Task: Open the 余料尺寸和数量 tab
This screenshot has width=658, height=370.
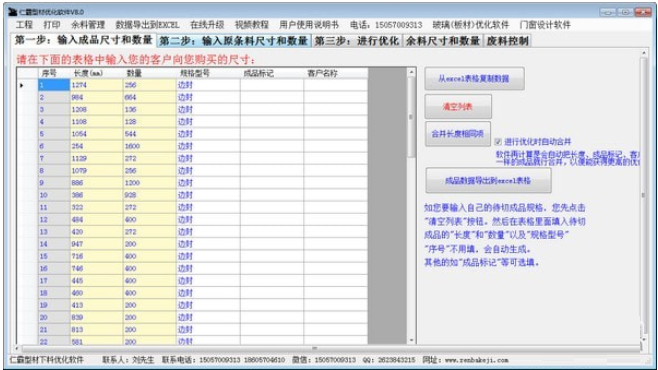Action: point(443,41)
